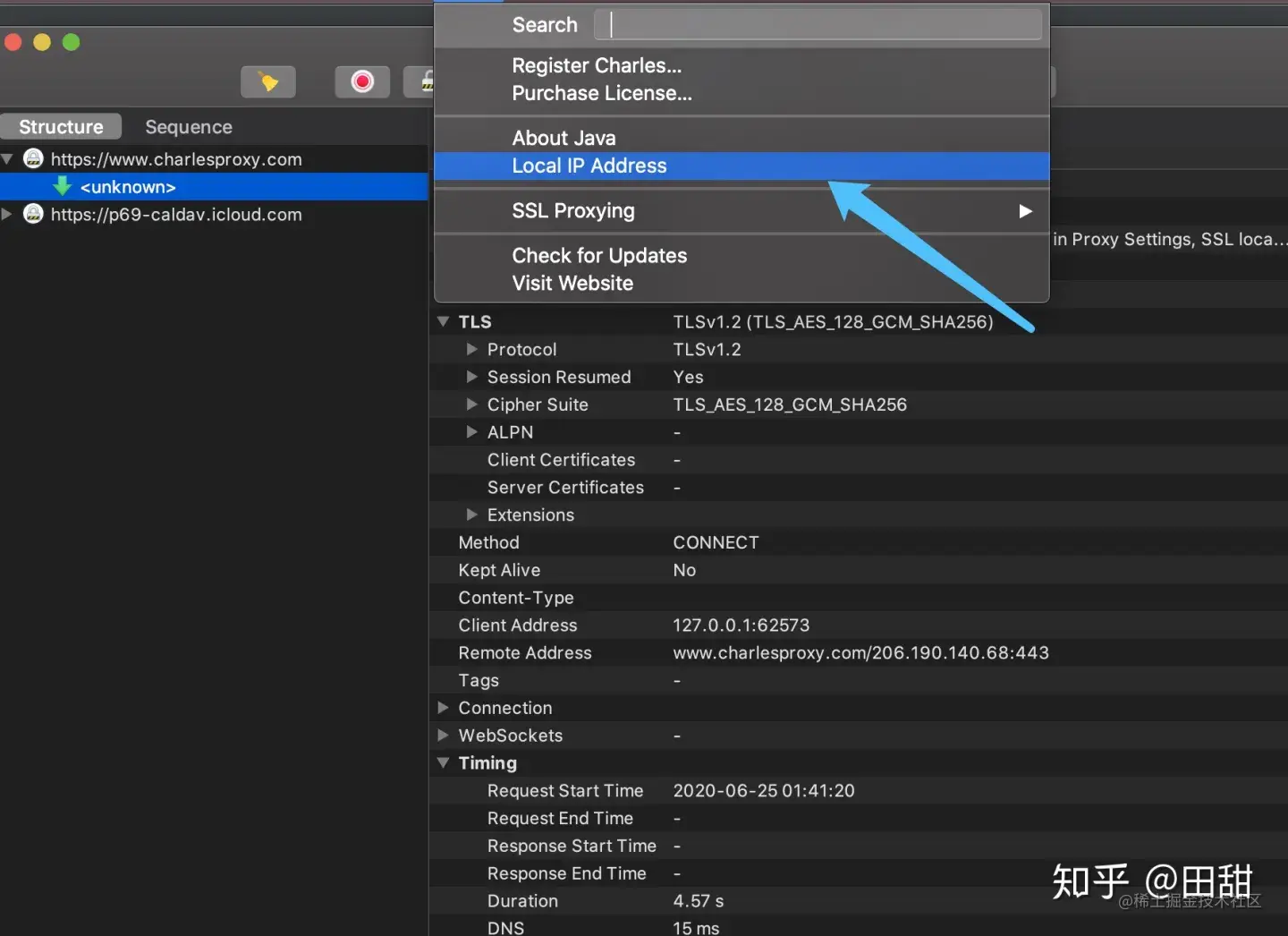This screenshot has width=1288, height=936.
Task: Click the Content-Type row
Action: (859, 598)
